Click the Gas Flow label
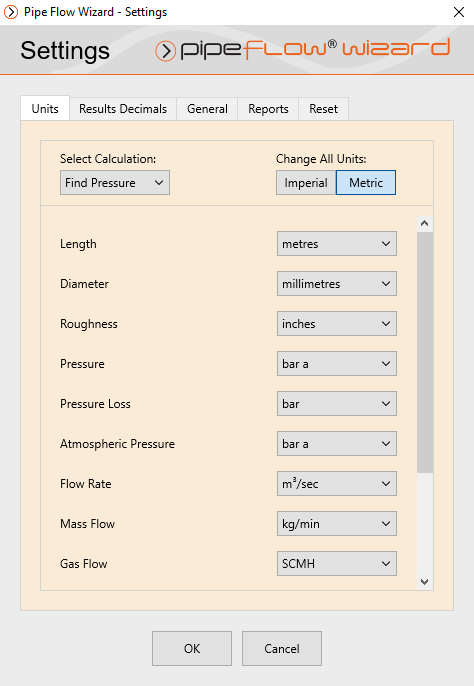Viewport: 474px width, 686px height. pos(84,564)
